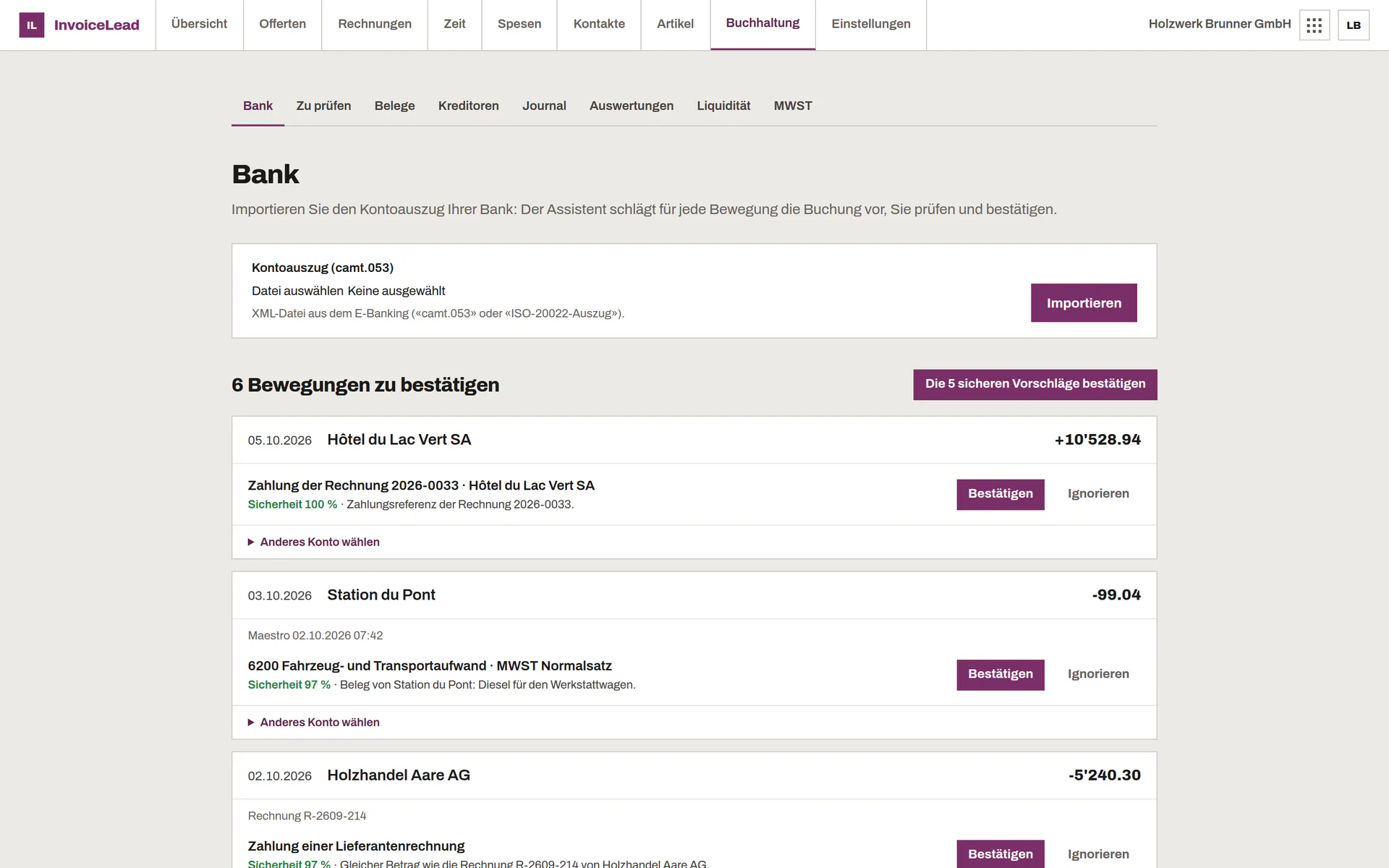
Task: Open the Spesen section
Action: pyautogui.click(x=519, y=25)
